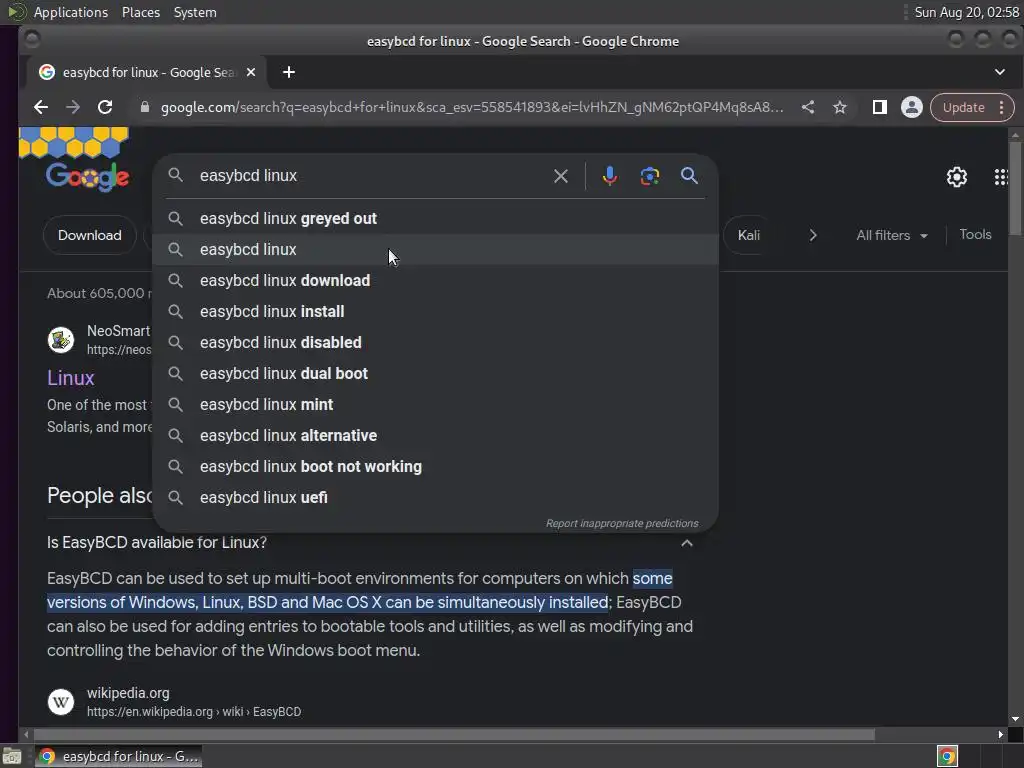Share this page from the address bar
Screen dimensions: 1024x768
pos(808,107)
